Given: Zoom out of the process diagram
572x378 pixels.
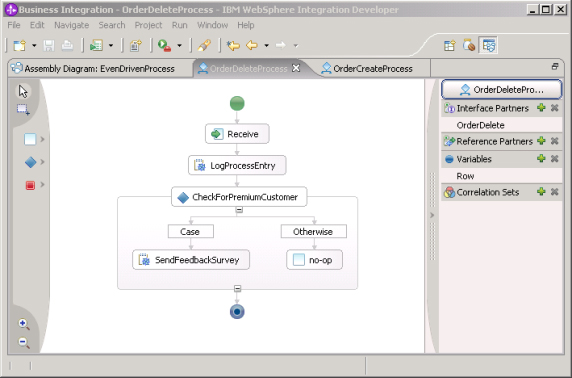Looking at the screenshot, I should coord(24,343).
